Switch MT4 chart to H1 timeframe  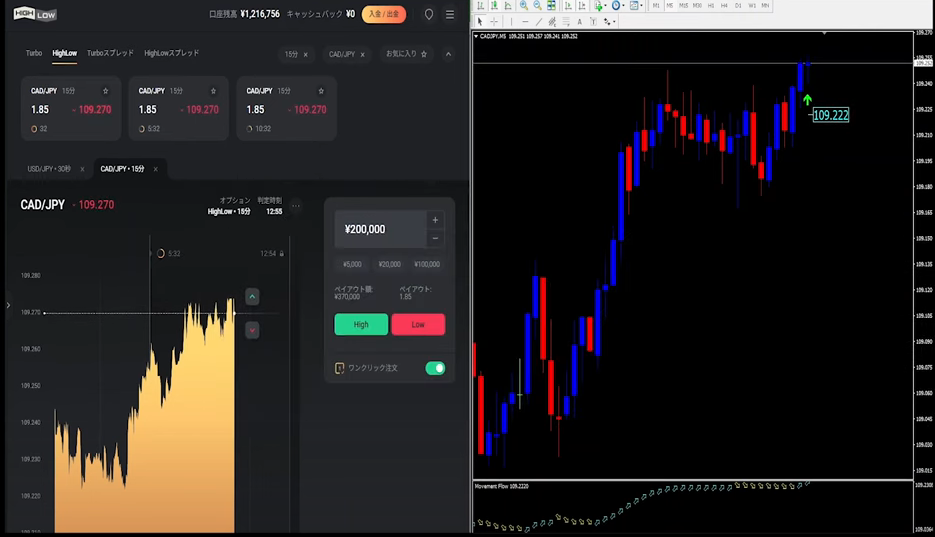click(x=711, y=5)
